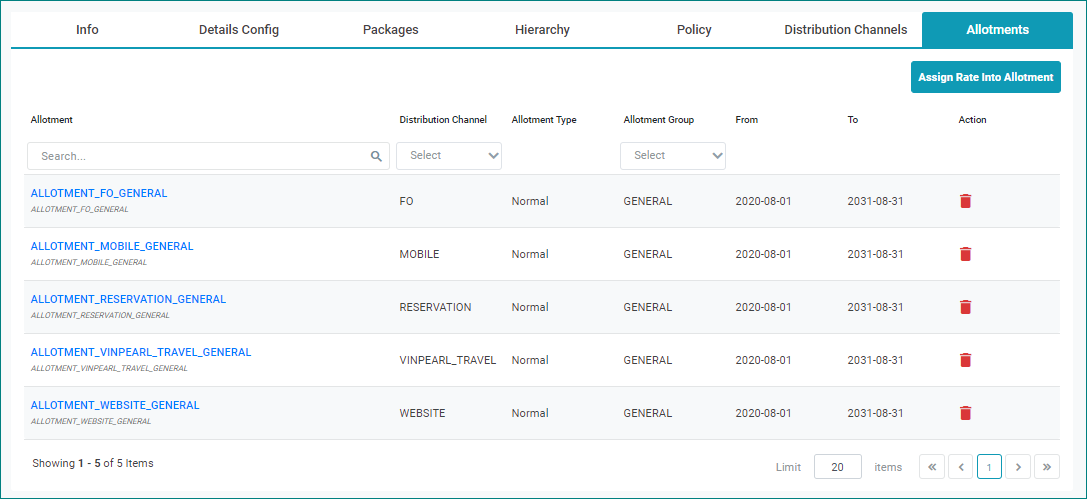Click the search magnifier icon
Image resolution: width=1087 pixels, height=499 pixels.
[377, 156]
